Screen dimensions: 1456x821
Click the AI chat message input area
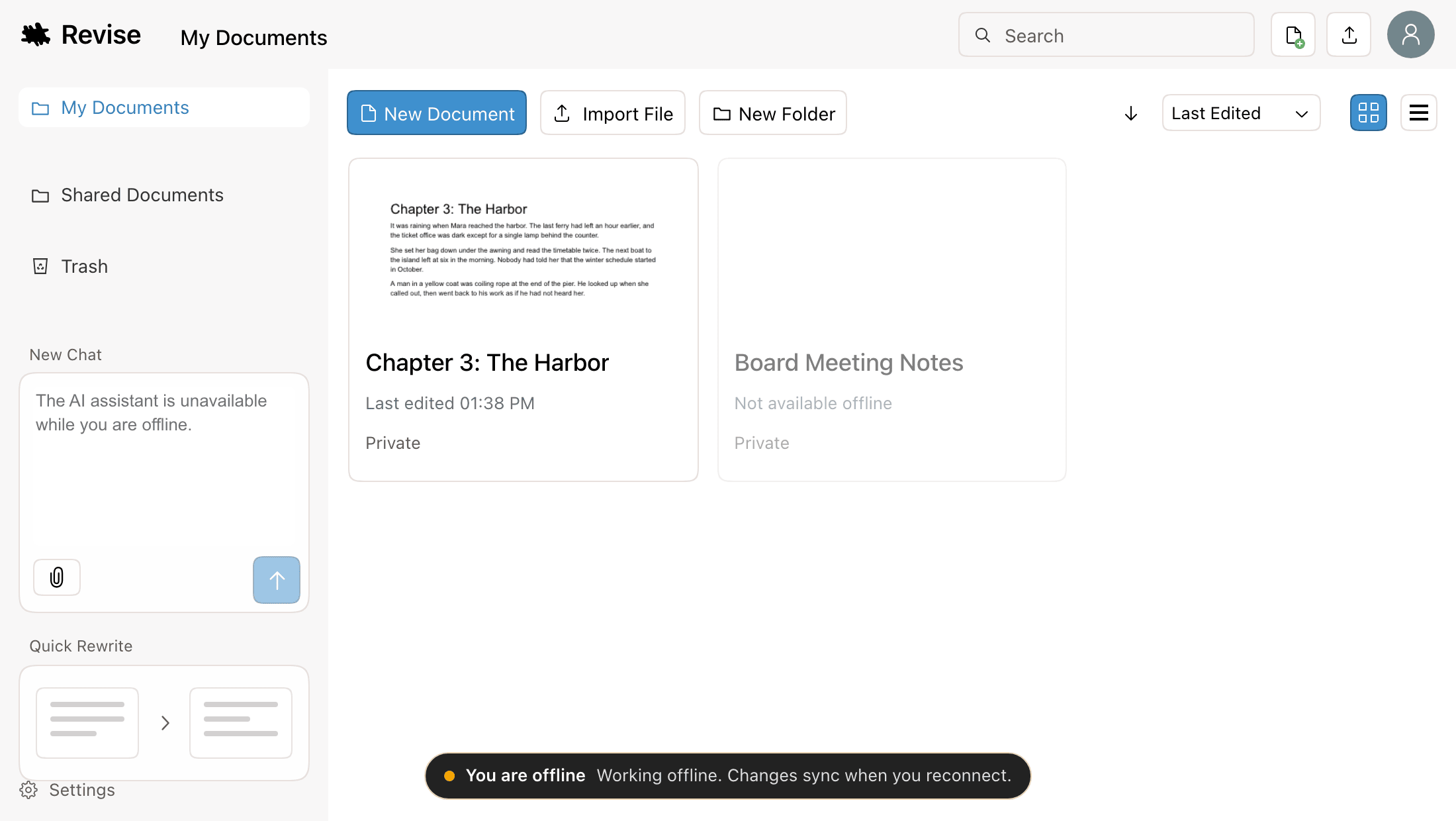click(x=164, y=463)
